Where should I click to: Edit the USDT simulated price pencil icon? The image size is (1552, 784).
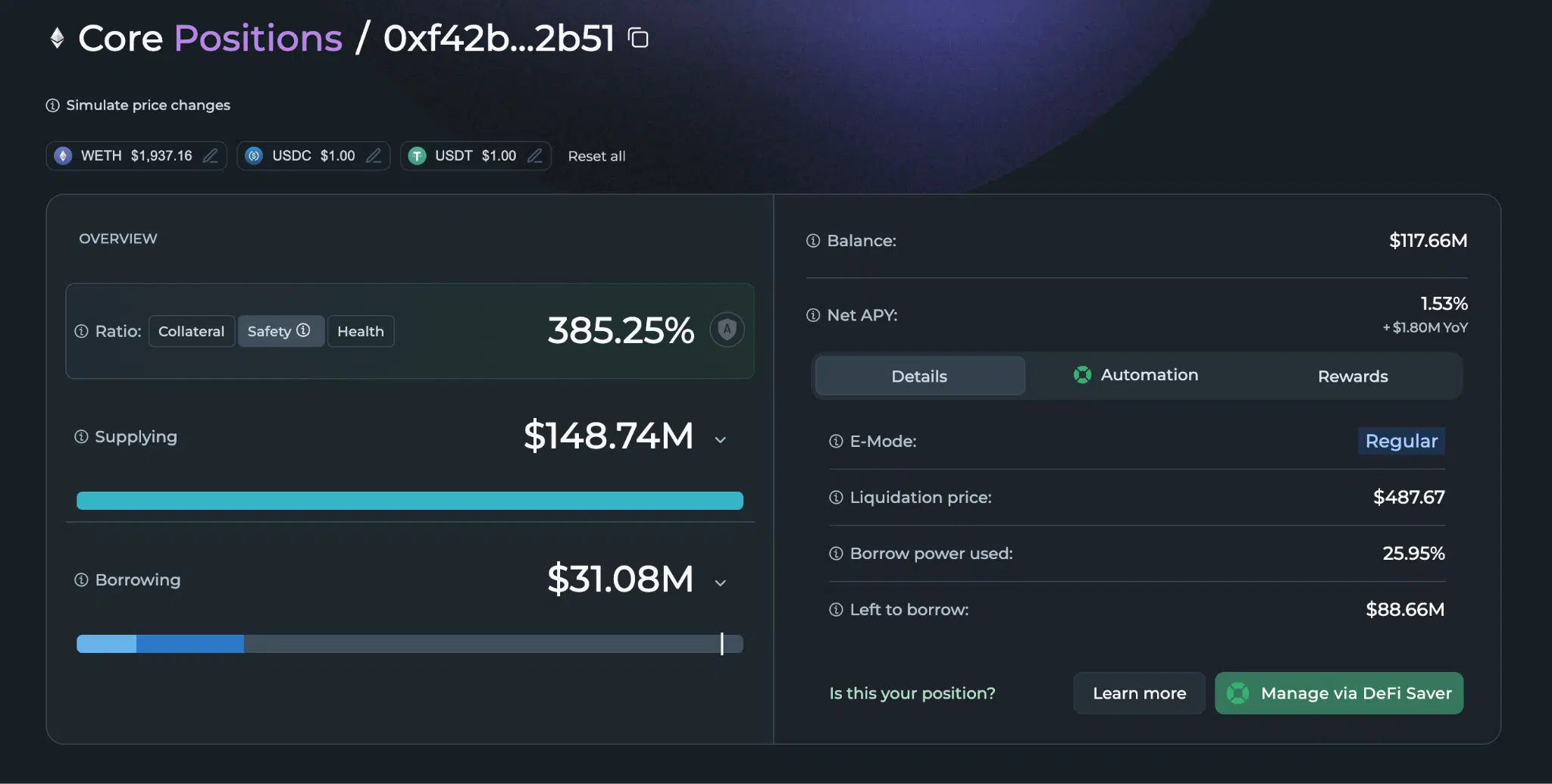pos(535,156)
